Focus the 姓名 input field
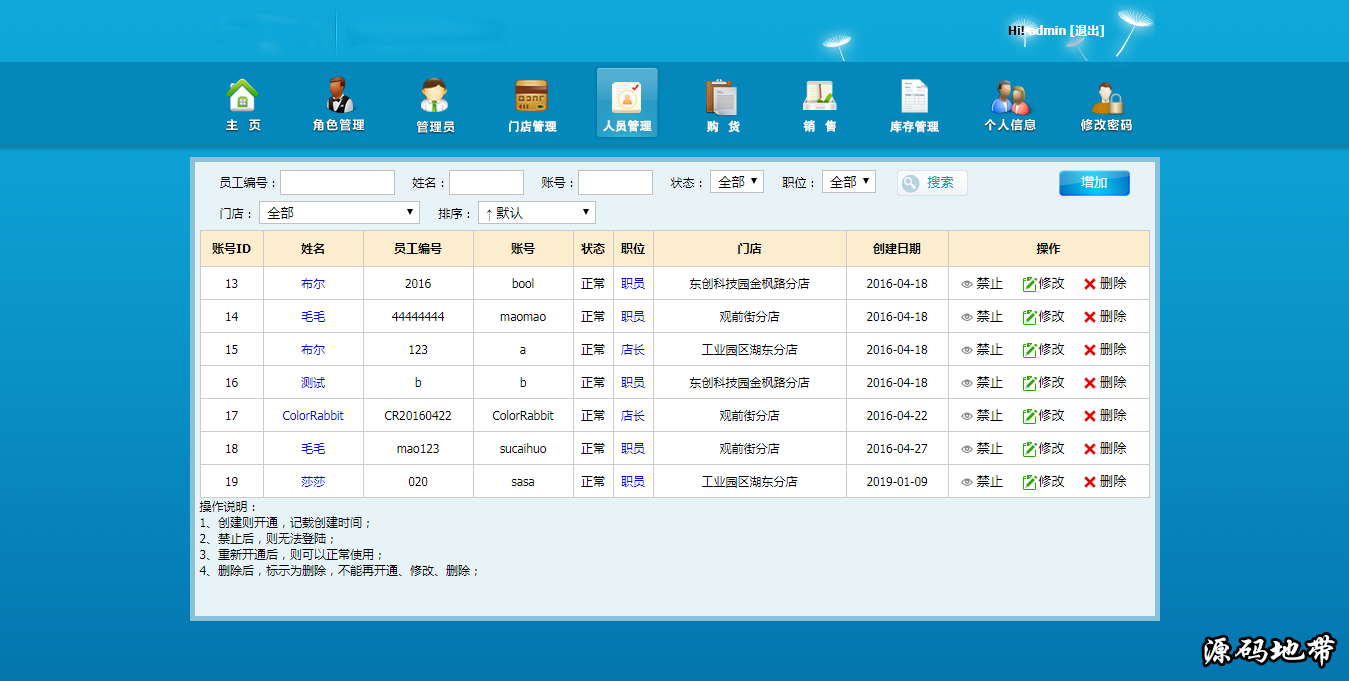This screenshot has height=681, width=1349. (x=486, y=182)
